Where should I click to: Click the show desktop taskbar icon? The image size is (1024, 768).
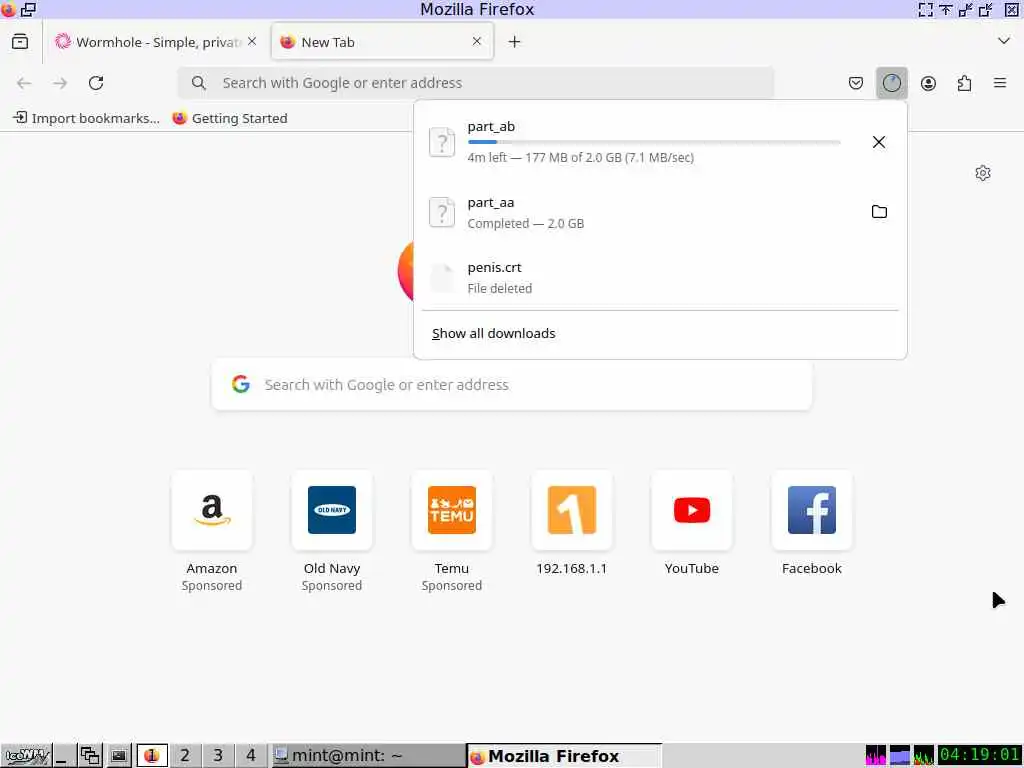click(x=62, y=756)
